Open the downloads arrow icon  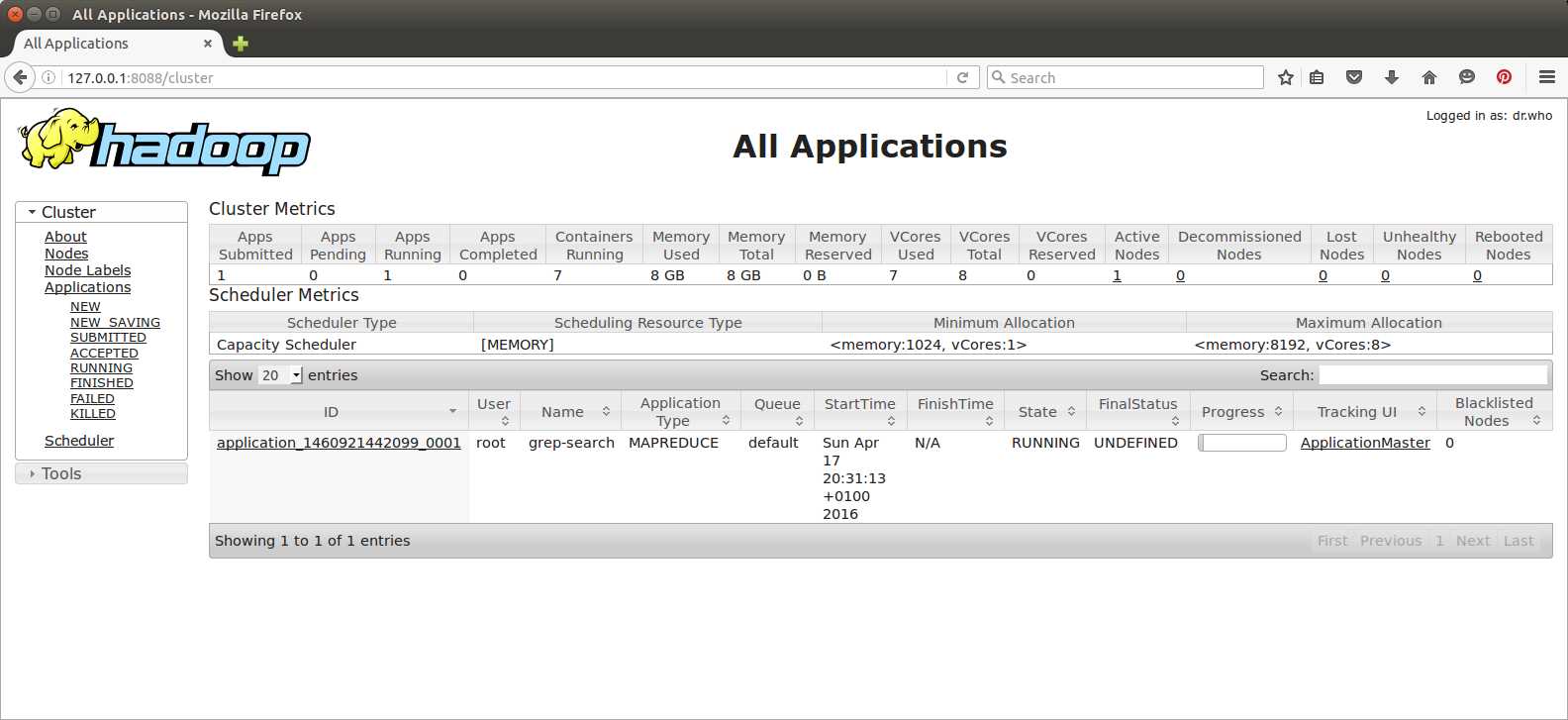point(1392,77)
